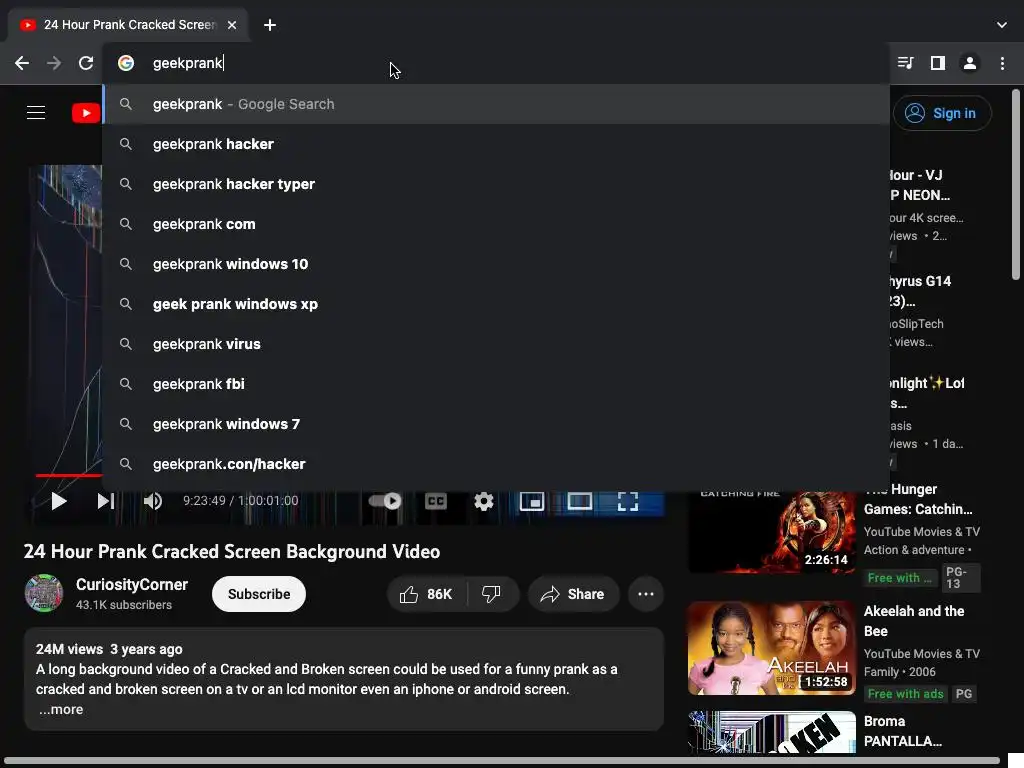Open the media control icon in toolbar
1024x768 pixels.
pos(905,63)
